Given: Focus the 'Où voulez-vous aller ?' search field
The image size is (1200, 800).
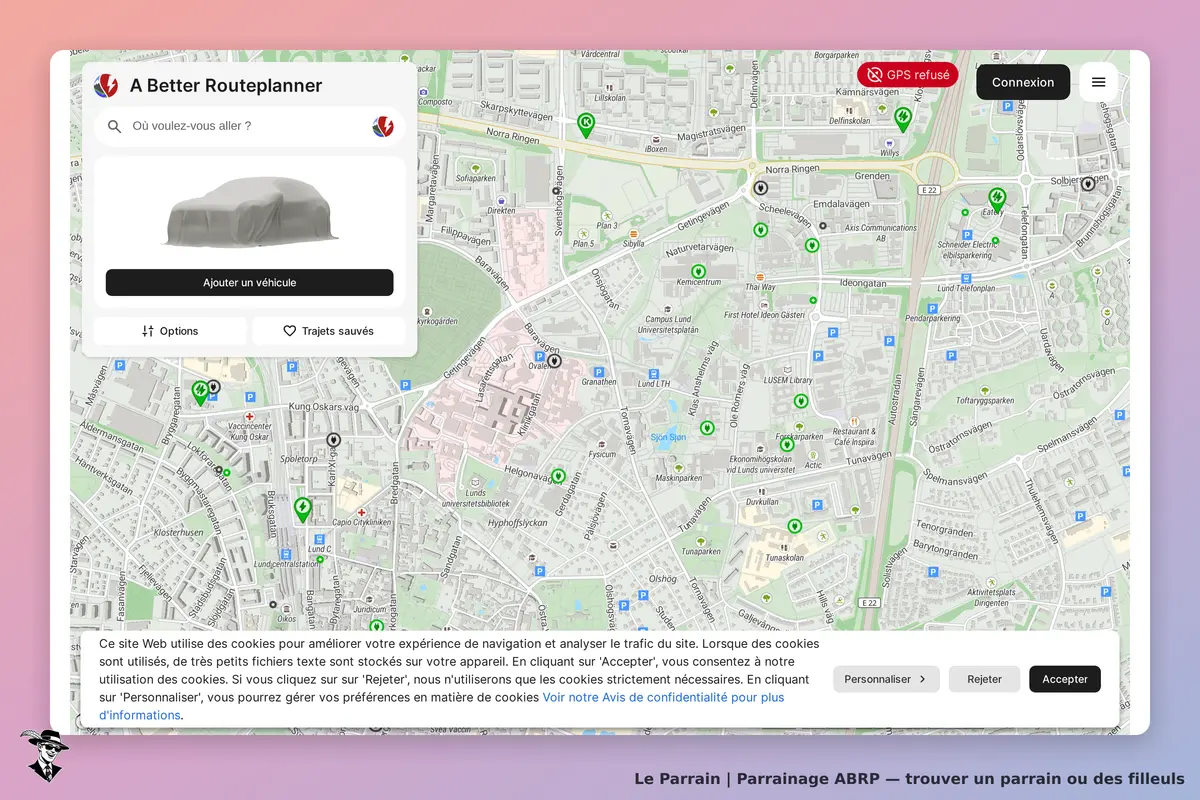Looking at the screenshot, I should 250,126.
